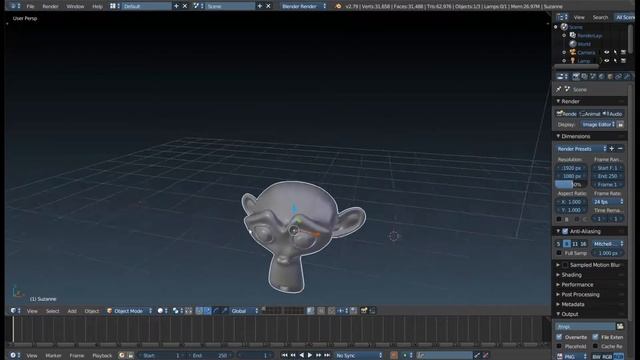
Task: Toggle Camera selectability arrow in outliner
Action: [x=615, y=52]
